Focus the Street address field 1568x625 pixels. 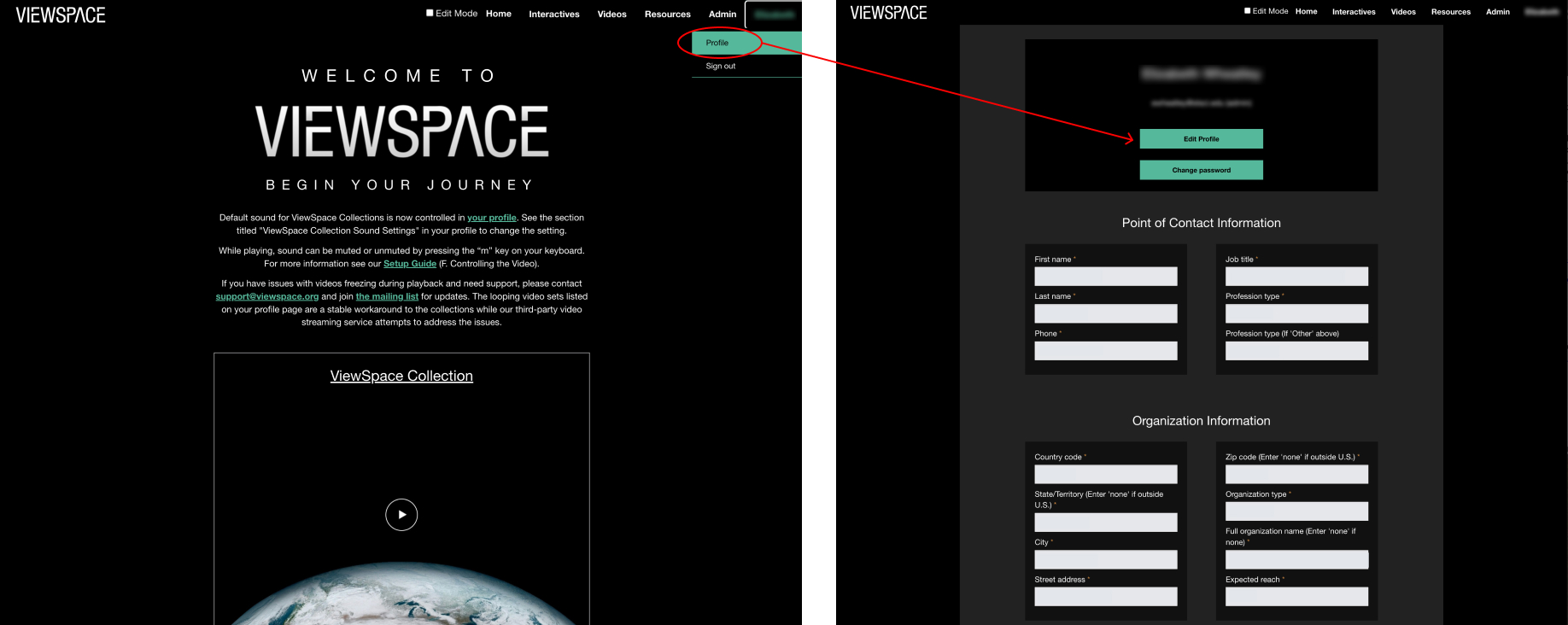(1106, 597)
